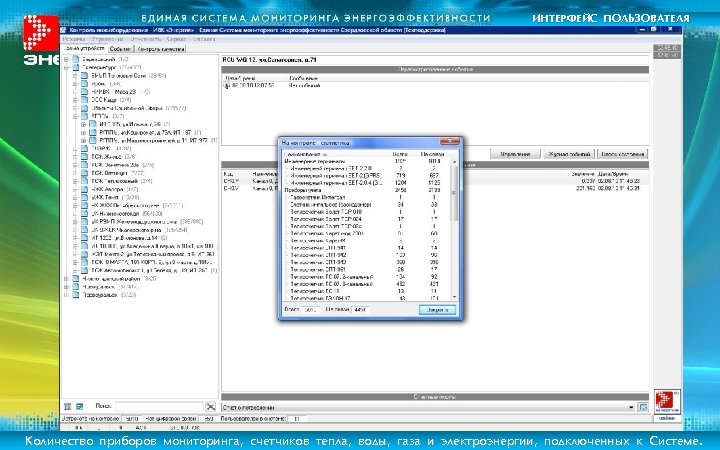Click the Всего column header in the dialog
The width and height of the screenshot is (720, 450).
(x=400, y=154)
